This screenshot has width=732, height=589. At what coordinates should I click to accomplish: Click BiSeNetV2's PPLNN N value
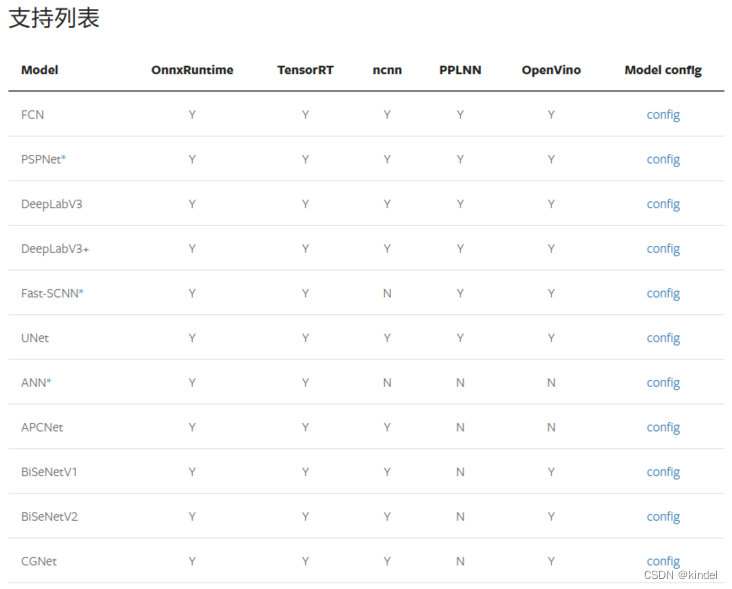coord(460,517)
